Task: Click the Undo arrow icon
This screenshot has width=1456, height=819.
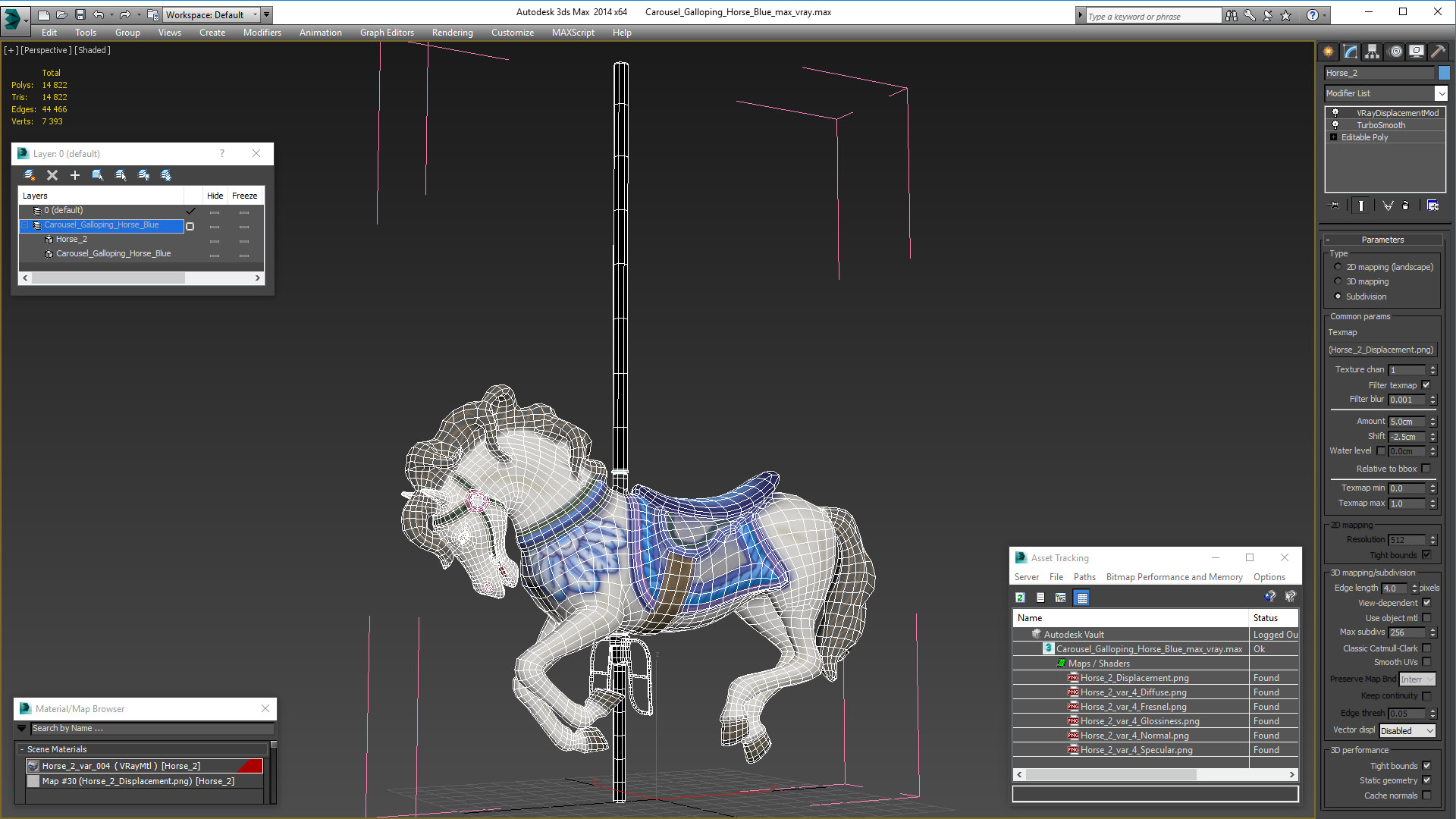Action: (99, 14)
